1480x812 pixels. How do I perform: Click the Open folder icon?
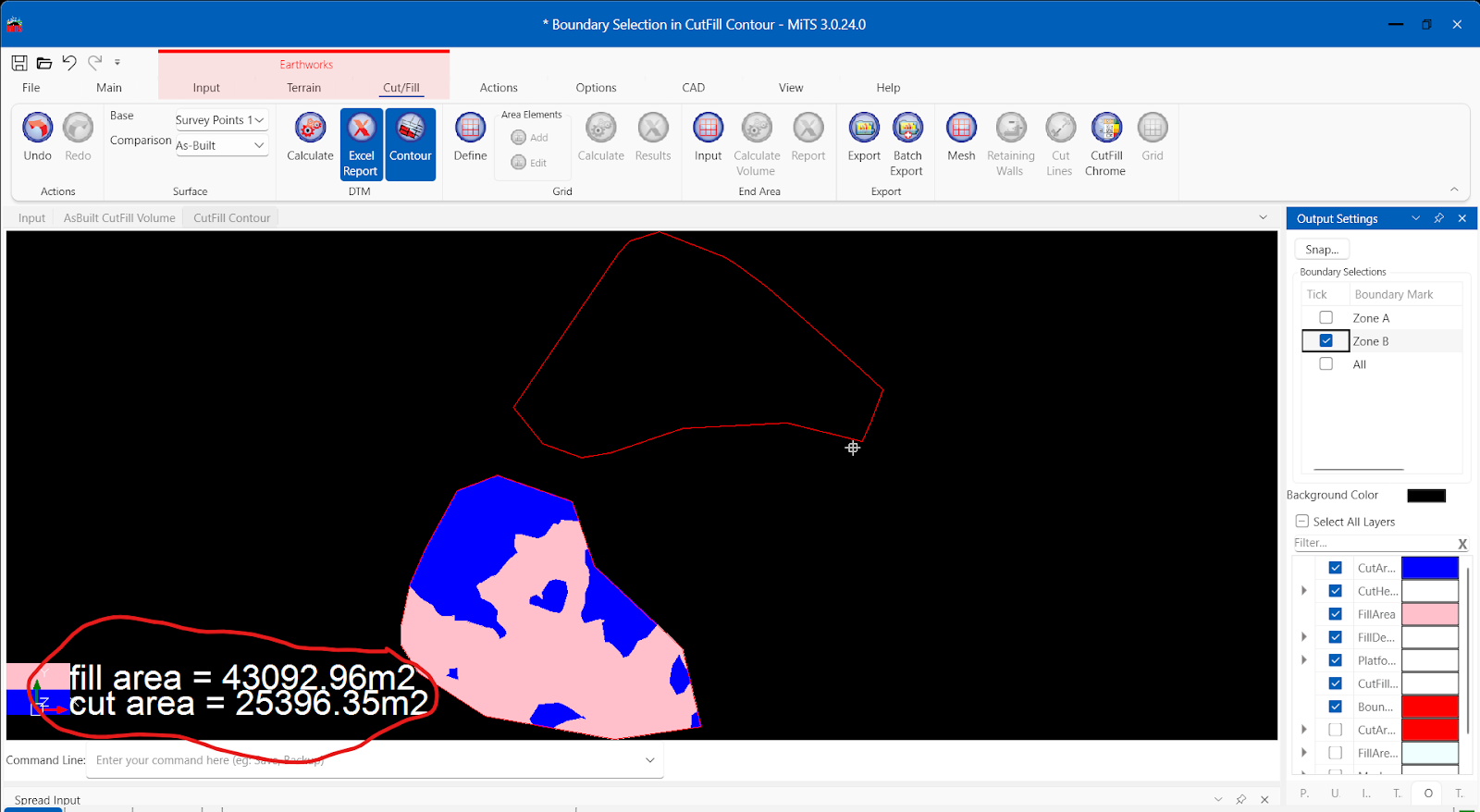(44, 63)
